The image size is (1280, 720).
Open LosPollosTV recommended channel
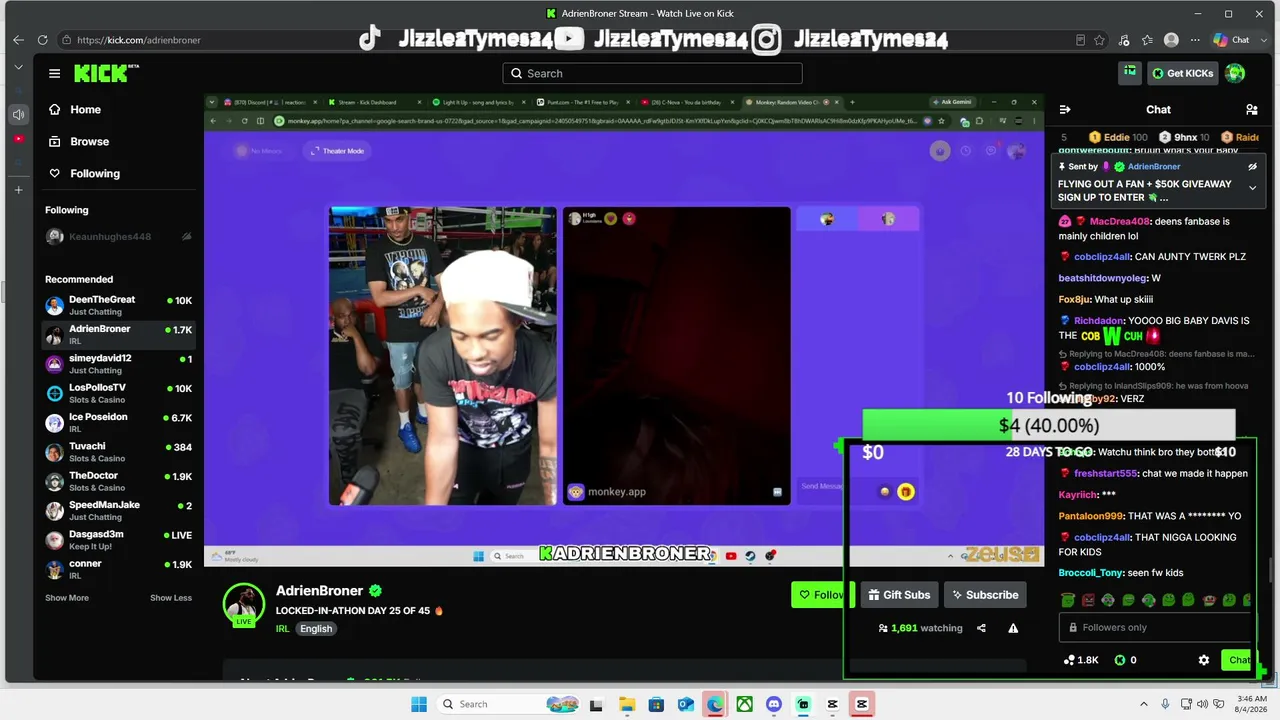pyautogui.click(x=118, y=393)
